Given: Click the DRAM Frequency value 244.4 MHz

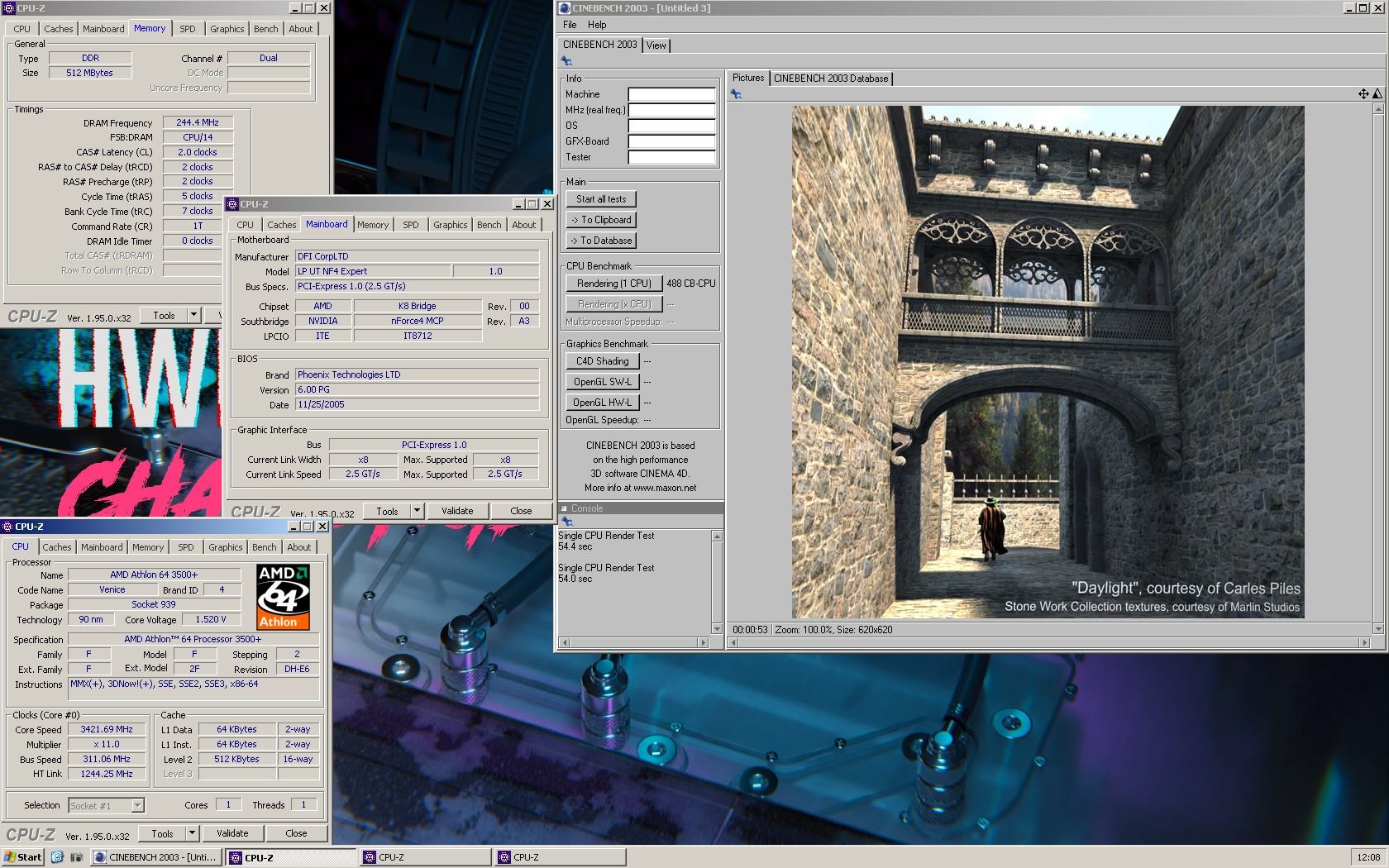Looking at the screenshot, I should tap(198, 122).
